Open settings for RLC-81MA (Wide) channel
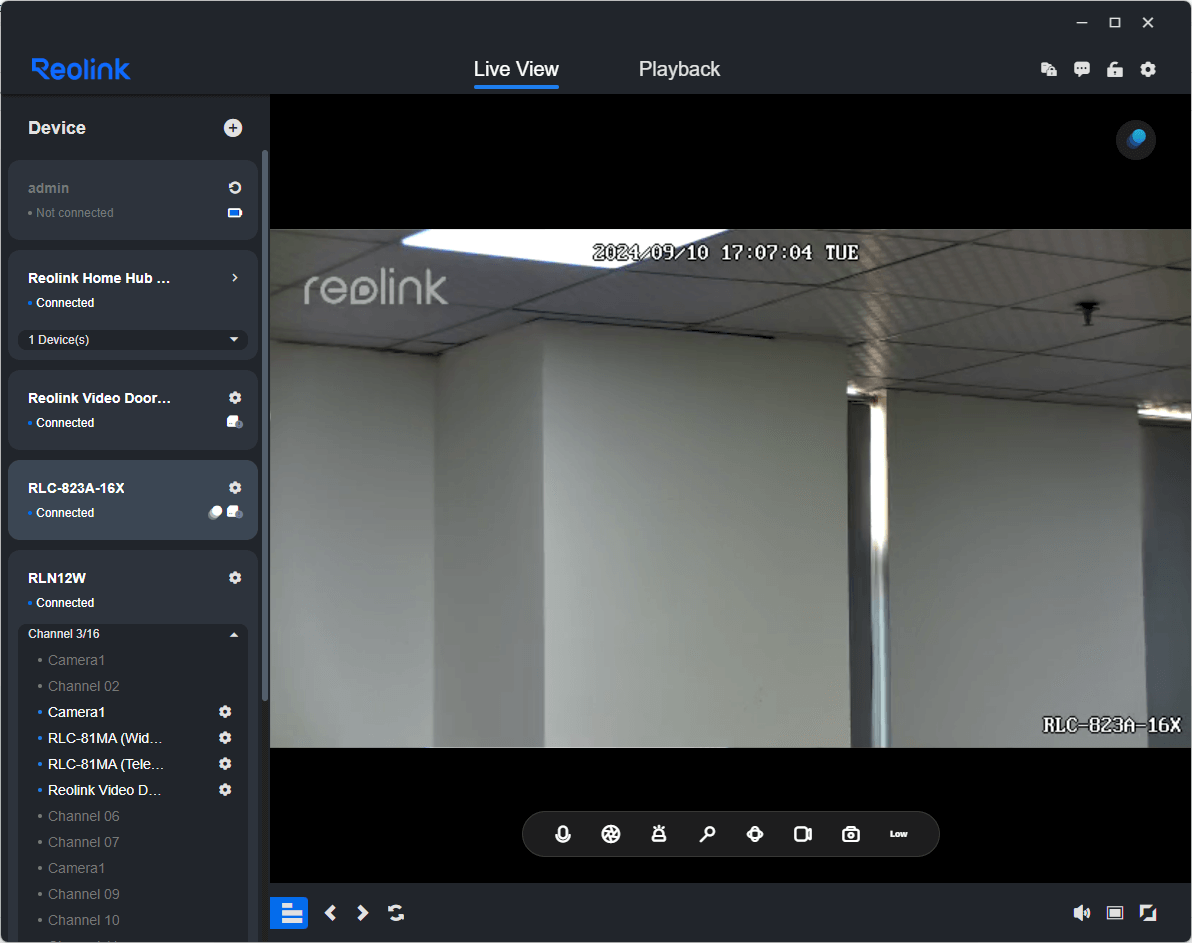1192x943 pixels. point(225,738)
